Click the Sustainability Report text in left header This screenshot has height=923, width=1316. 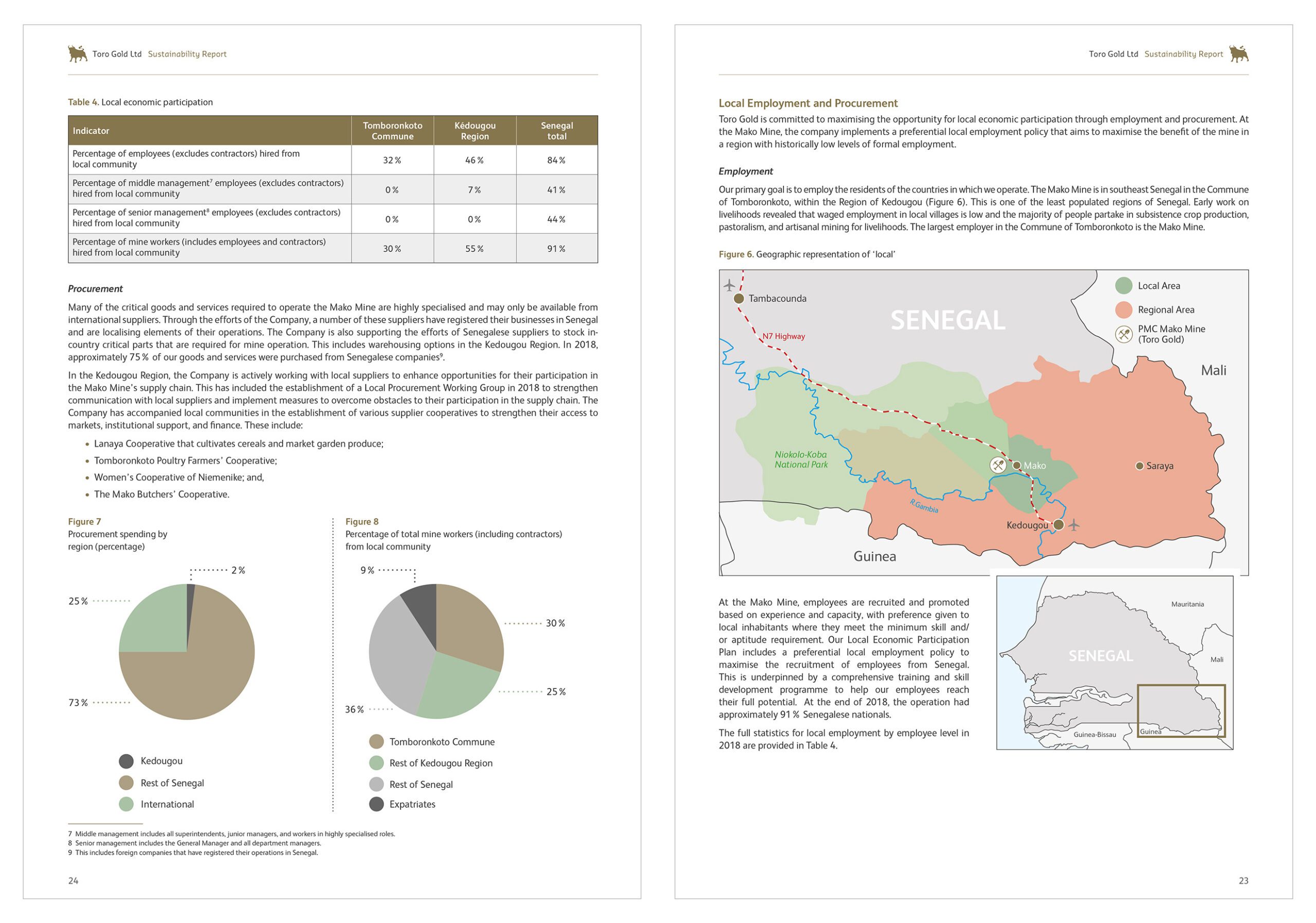tap(187, 54)
